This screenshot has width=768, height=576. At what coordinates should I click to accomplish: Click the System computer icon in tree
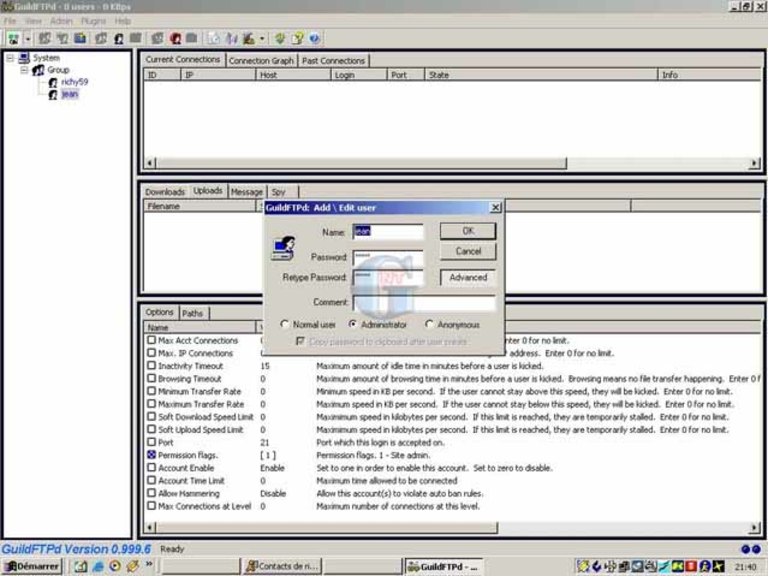click(x=24, y=58)
